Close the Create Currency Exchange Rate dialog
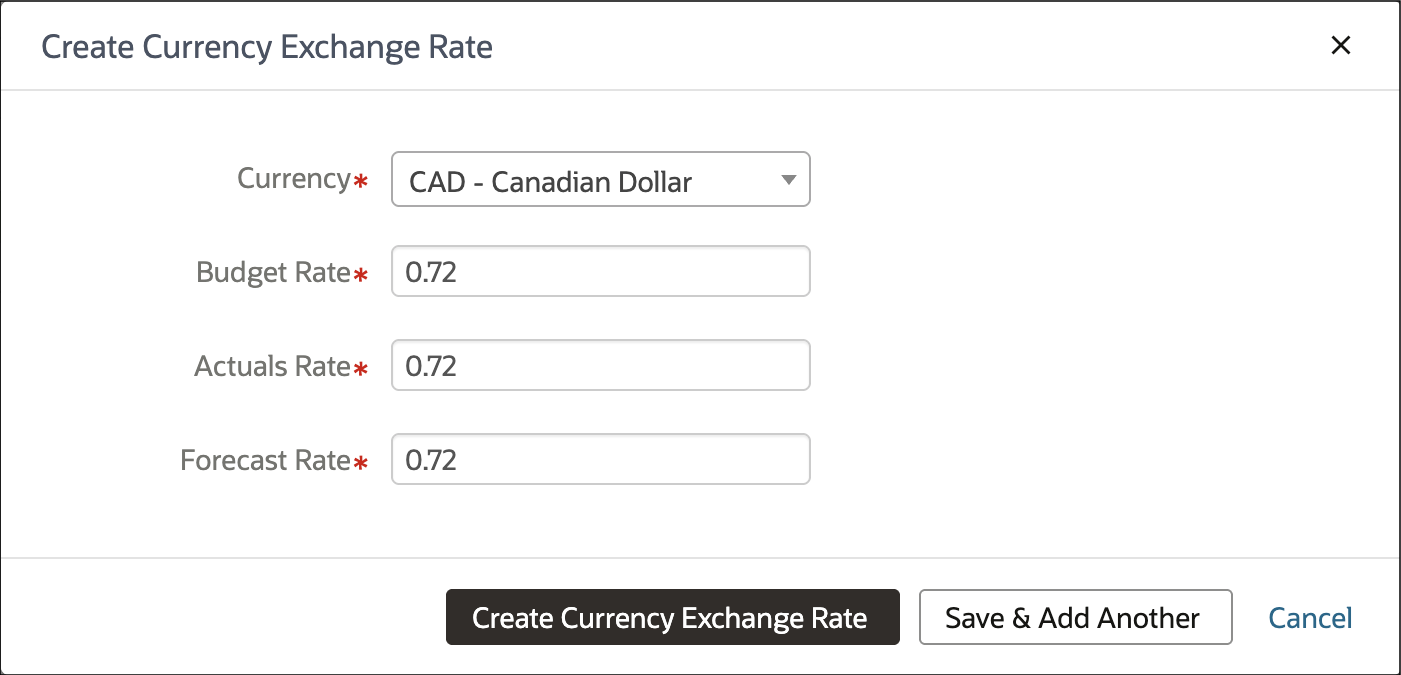This screenshot has height=675, width=1401. tap(1340, 45)
